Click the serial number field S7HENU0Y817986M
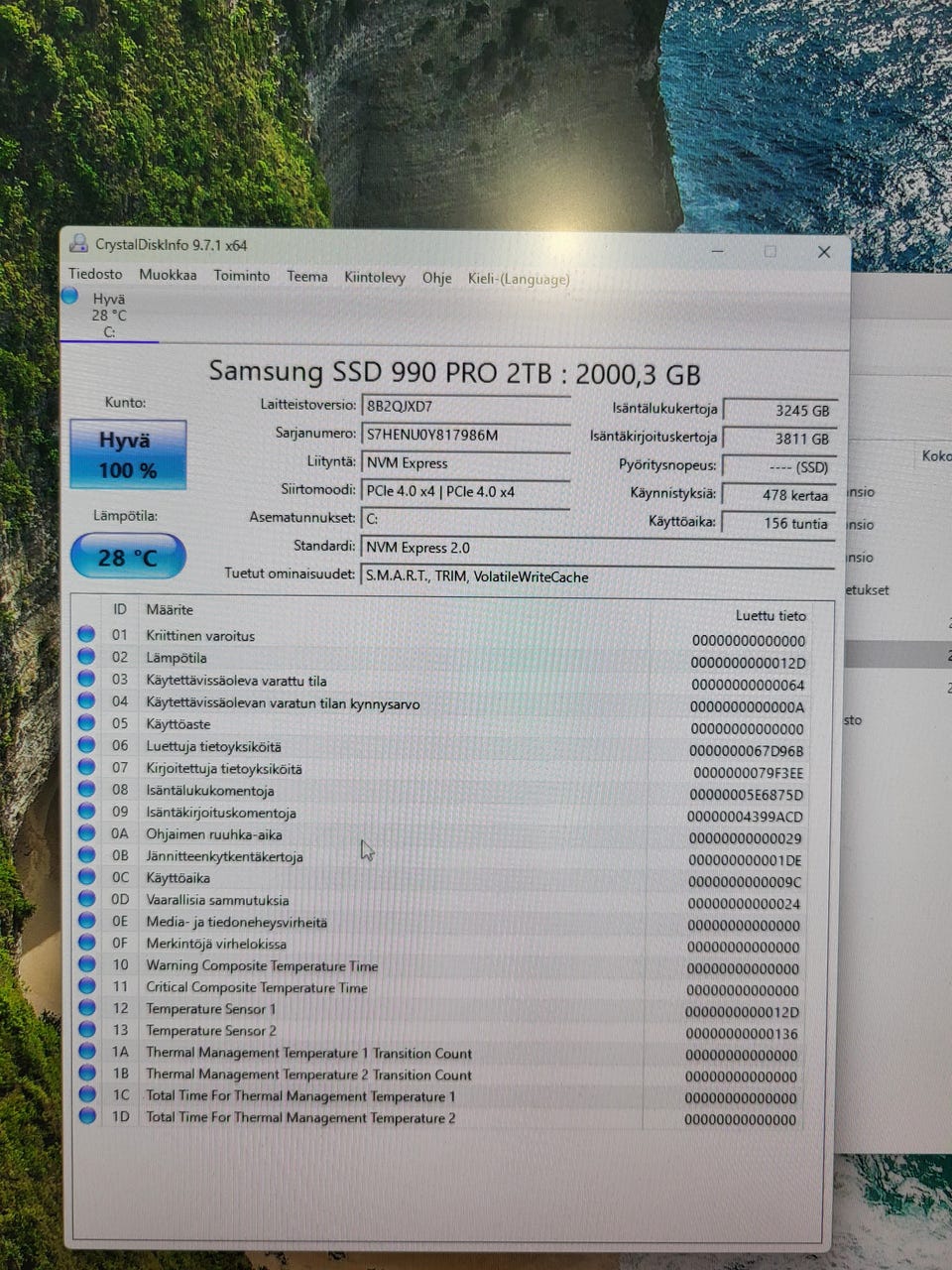This screenshot has width=952, height=1270. click(x=465, y=435)
